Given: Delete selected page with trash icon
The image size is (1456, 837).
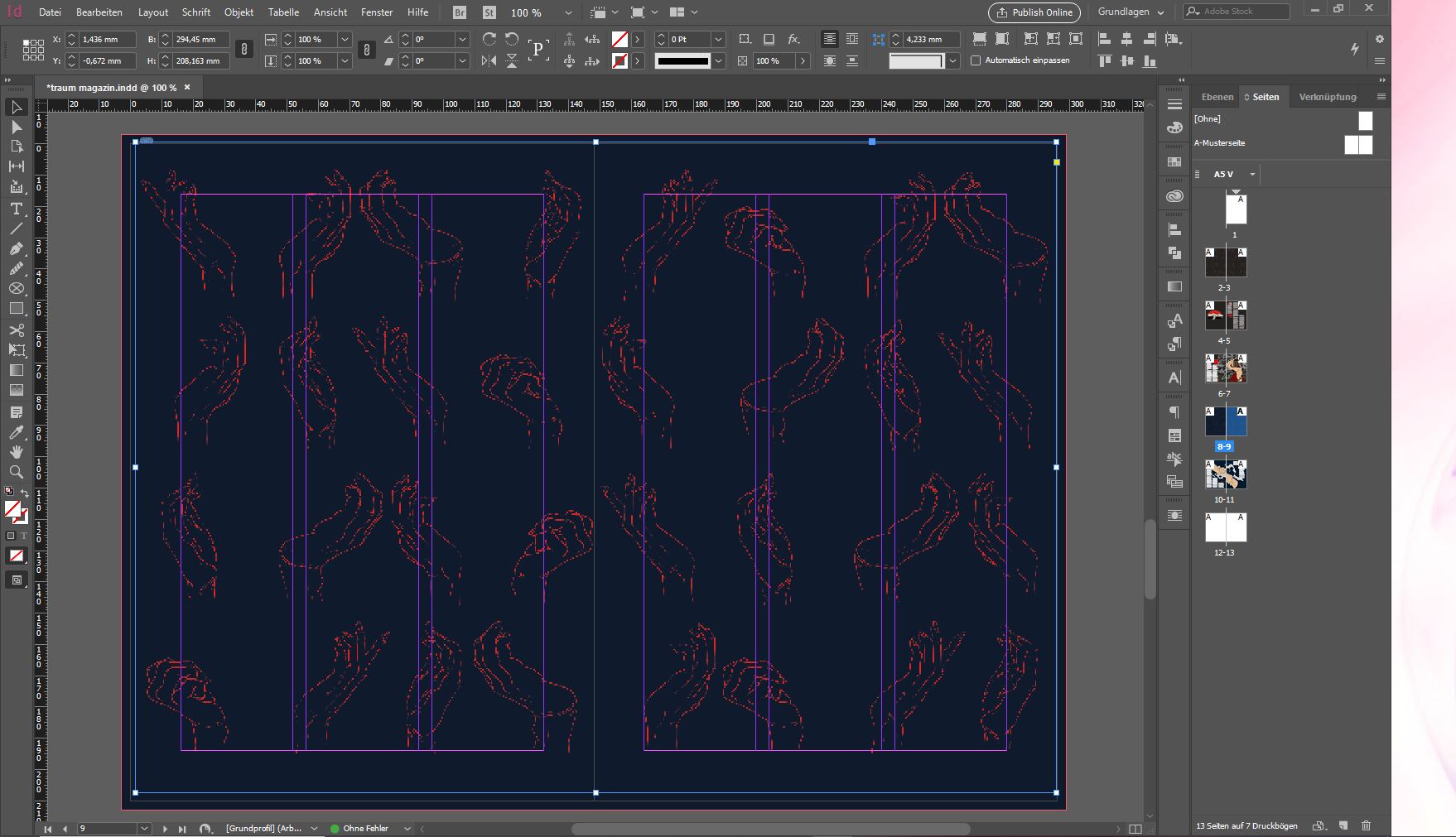Looking at the screenshot, I should [1366, 825].
